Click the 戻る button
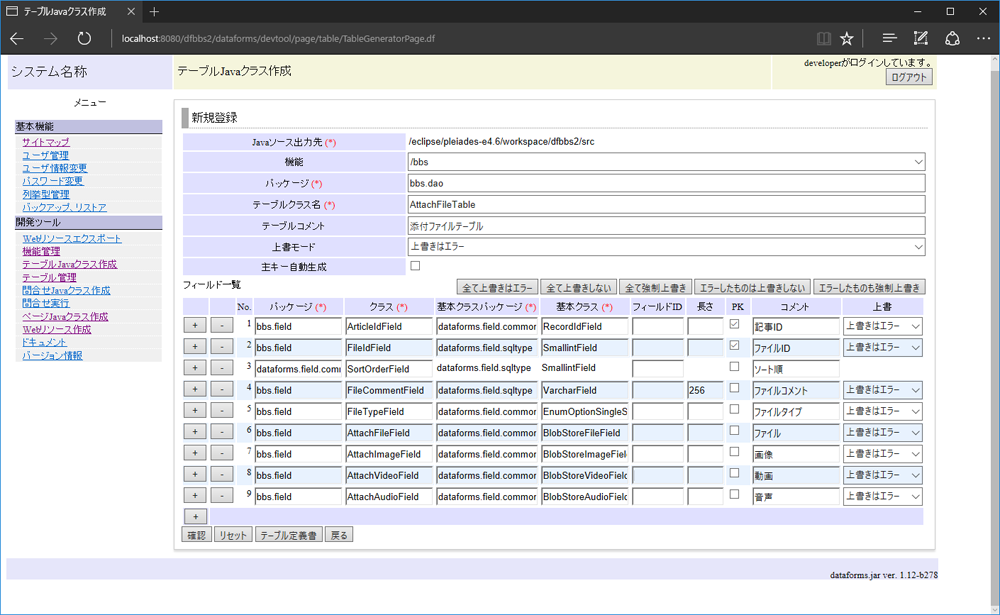This screenshot has height=615, width=1000. [x=339, y=535]
